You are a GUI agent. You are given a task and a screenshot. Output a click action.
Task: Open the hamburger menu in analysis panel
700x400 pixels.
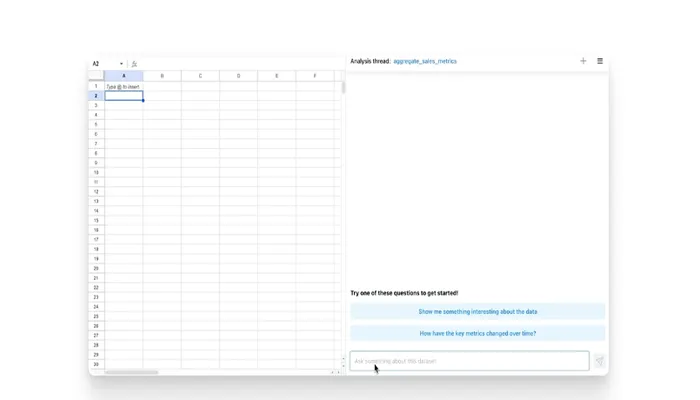(x=600, y=61)
